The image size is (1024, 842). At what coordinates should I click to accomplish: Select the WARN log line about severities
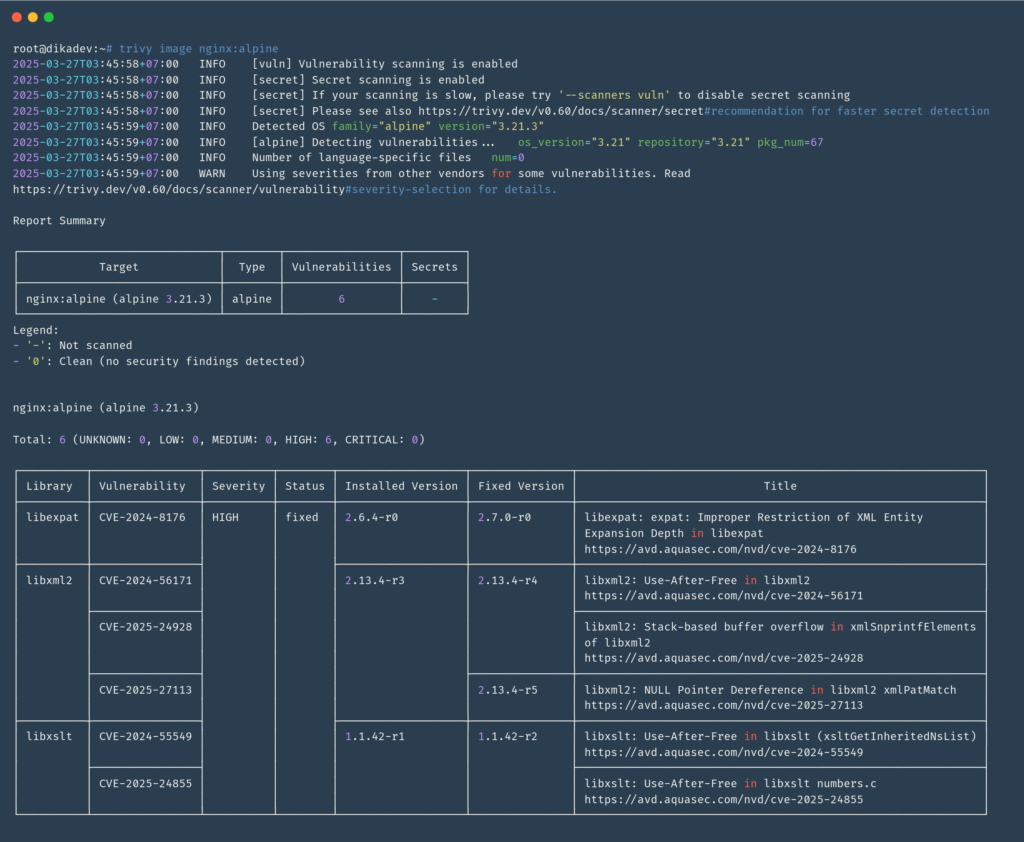[x=400, y=173]
